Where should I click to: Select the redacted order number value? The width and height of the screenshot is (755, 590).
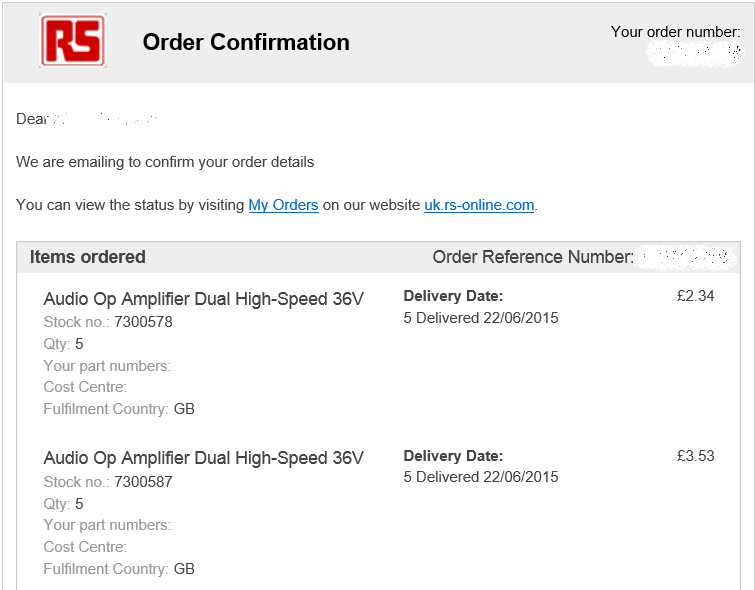click(694, 54)
